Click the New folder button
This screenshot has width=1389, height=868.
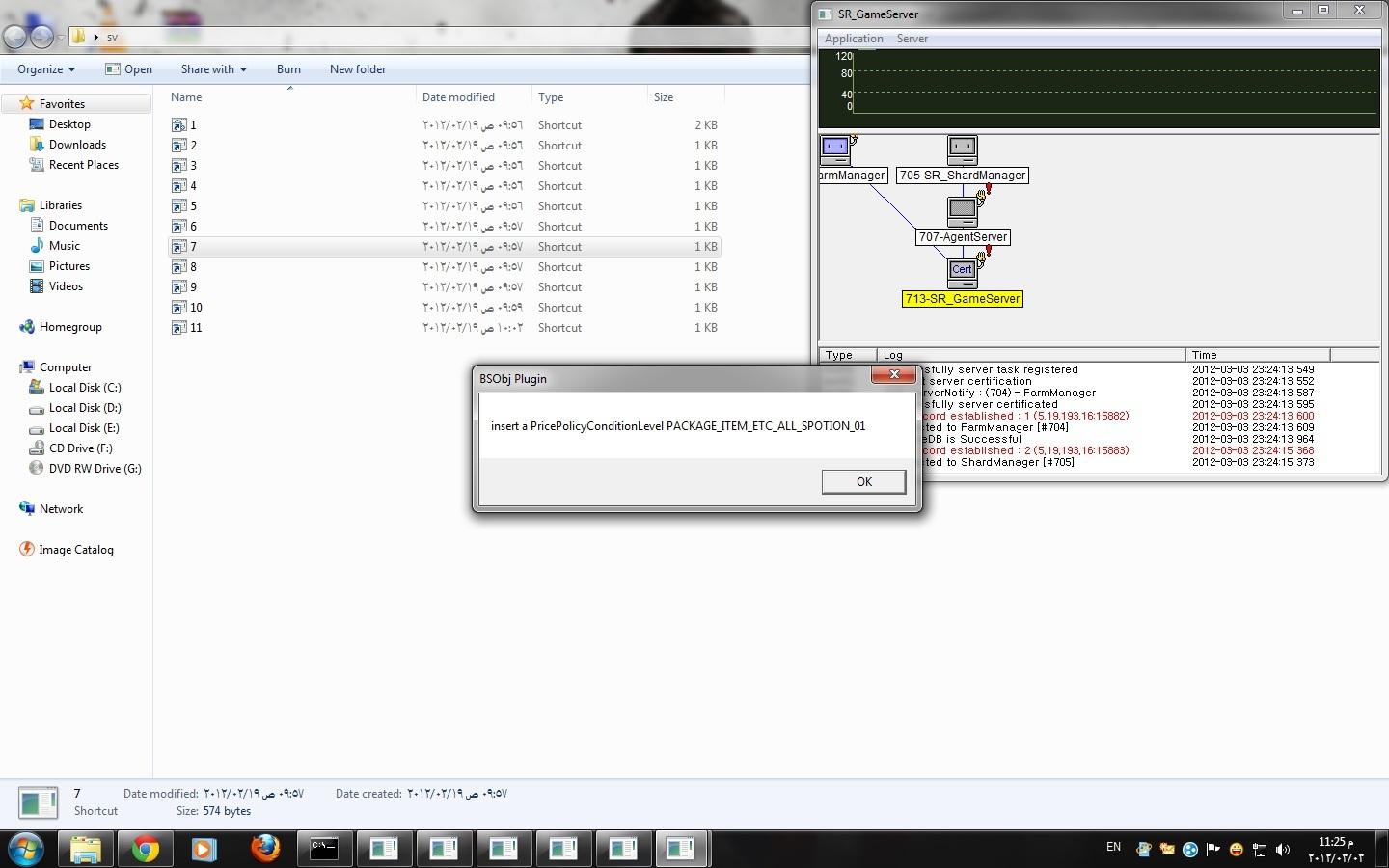click(x=357, y=69)
